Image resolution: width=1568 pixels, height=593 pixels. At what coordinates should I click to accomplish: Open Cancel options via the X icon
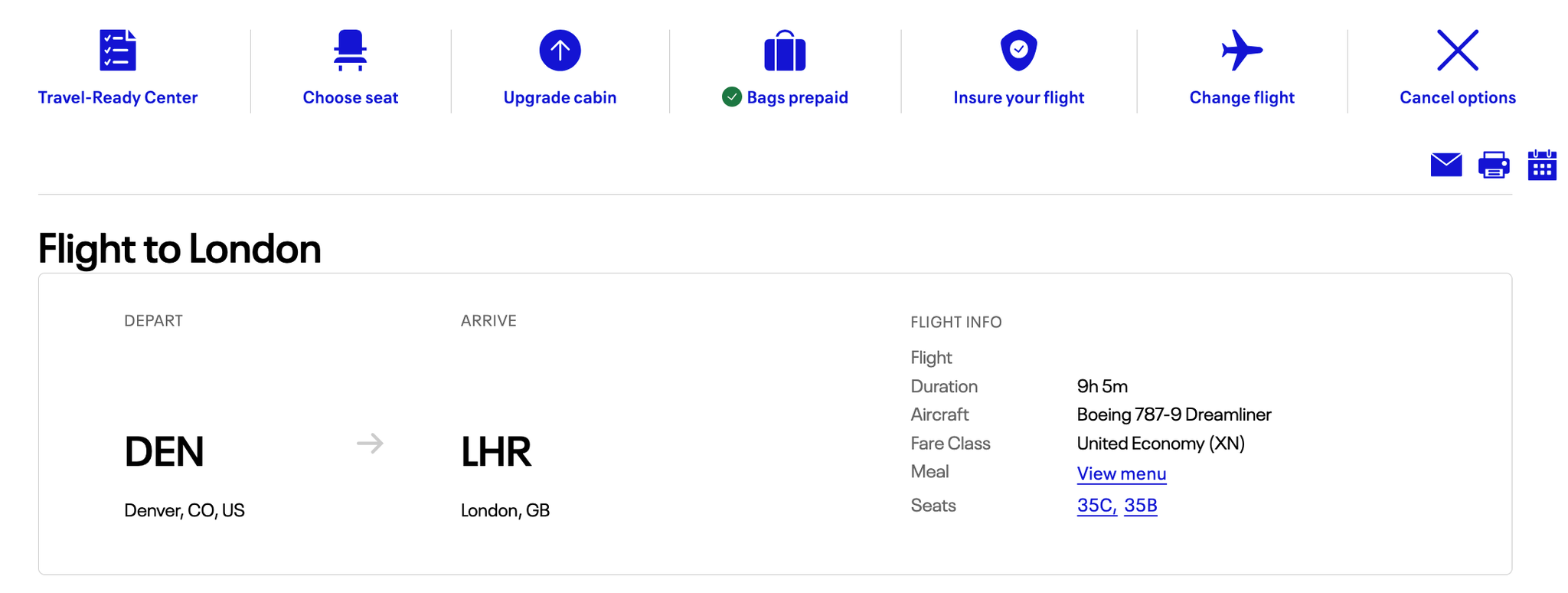pyautogui.click(x=1457, y=49)
